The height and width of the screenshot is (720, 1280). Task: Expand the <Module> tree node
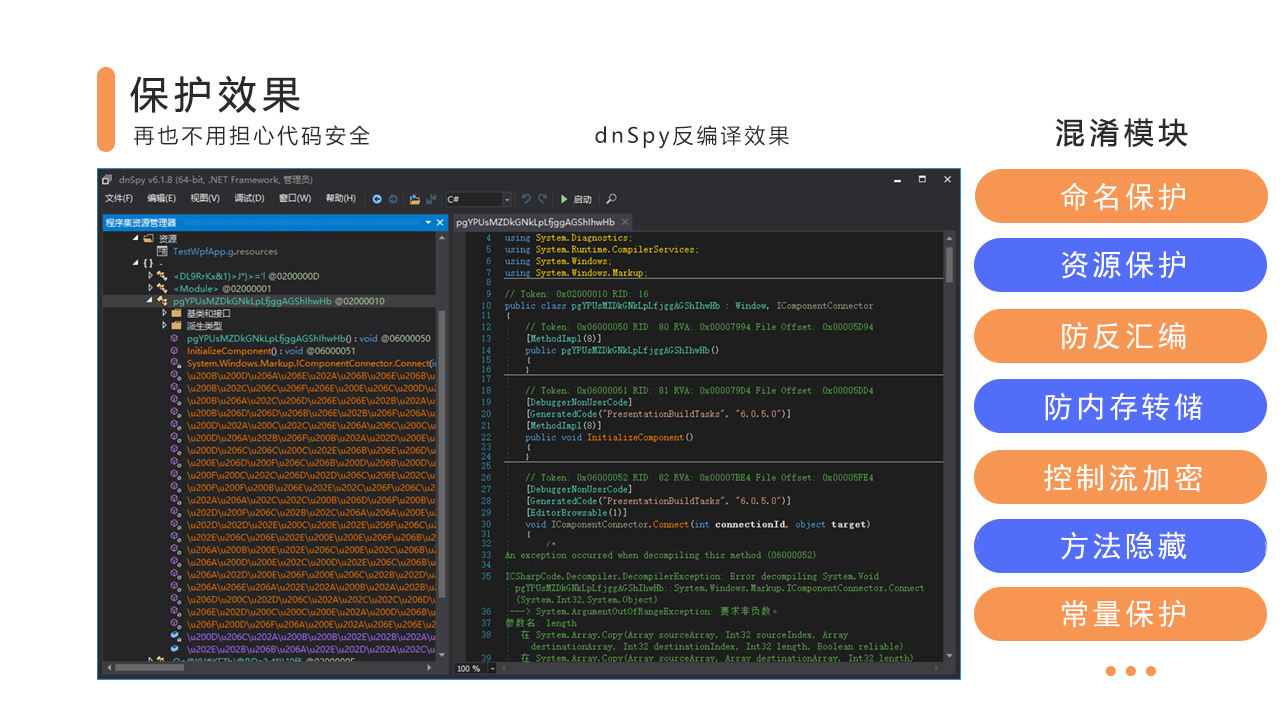151,288
